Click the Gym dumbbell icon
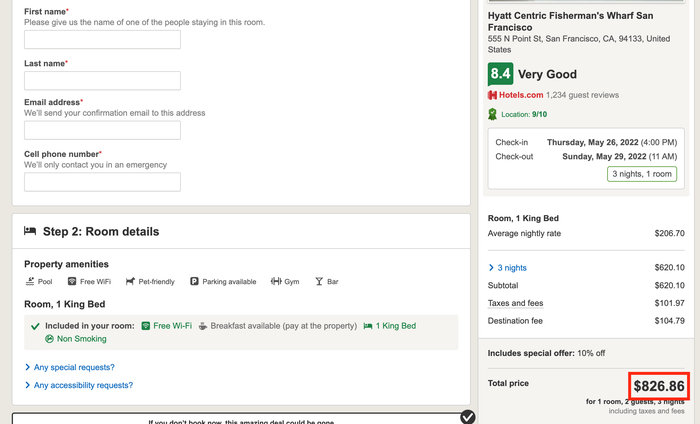 pyautogui.click(x=276, y=281)
